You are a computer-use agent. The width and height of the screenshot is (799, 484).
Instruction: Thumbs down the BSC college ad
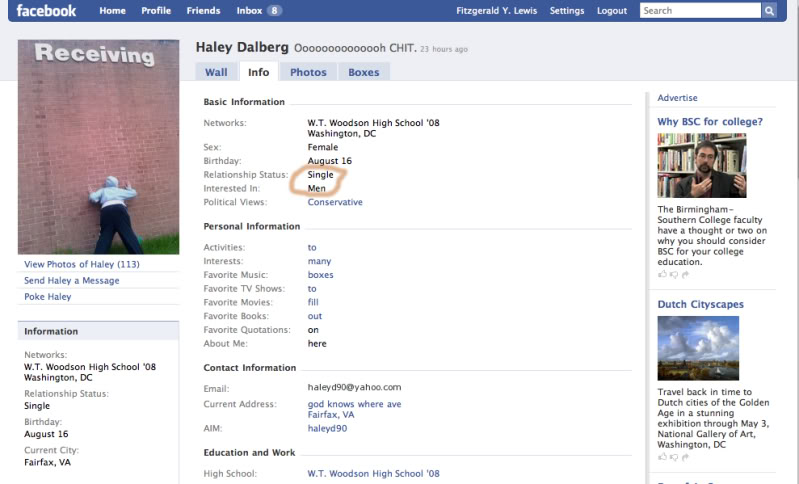coord(674,275)
